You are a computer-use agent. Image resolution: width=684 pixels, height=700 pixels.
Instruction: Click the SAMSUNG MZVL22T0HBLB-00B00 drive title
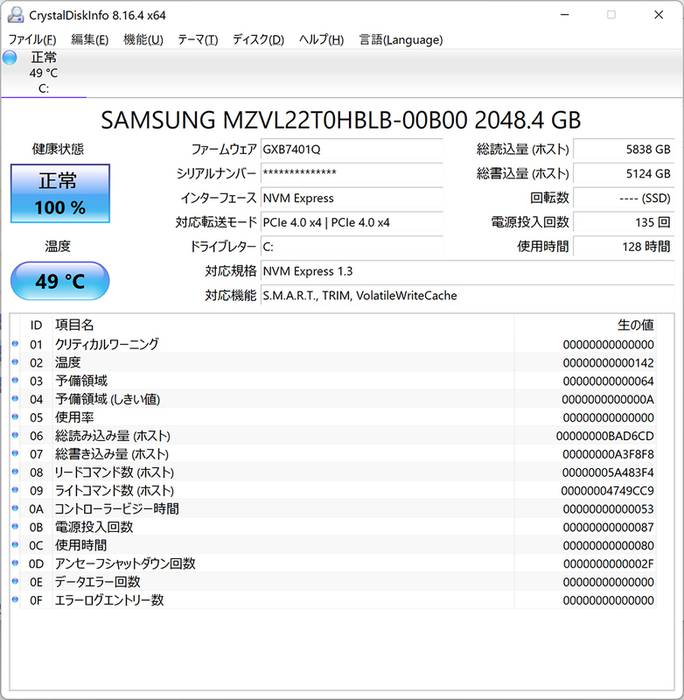pos(341,121)
